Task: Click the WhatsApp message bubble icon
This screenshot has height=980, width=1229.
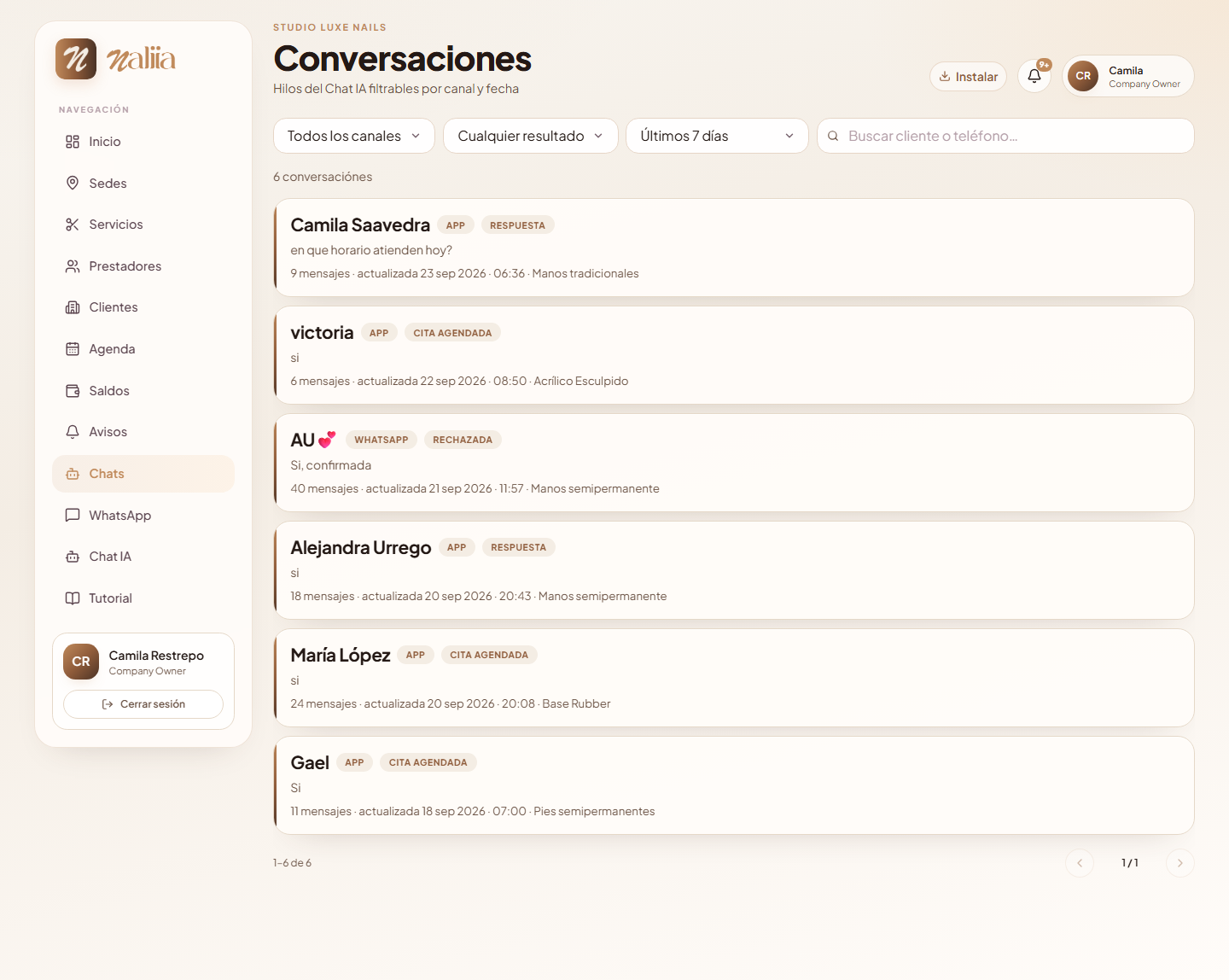Action: (x=73, y=516)
